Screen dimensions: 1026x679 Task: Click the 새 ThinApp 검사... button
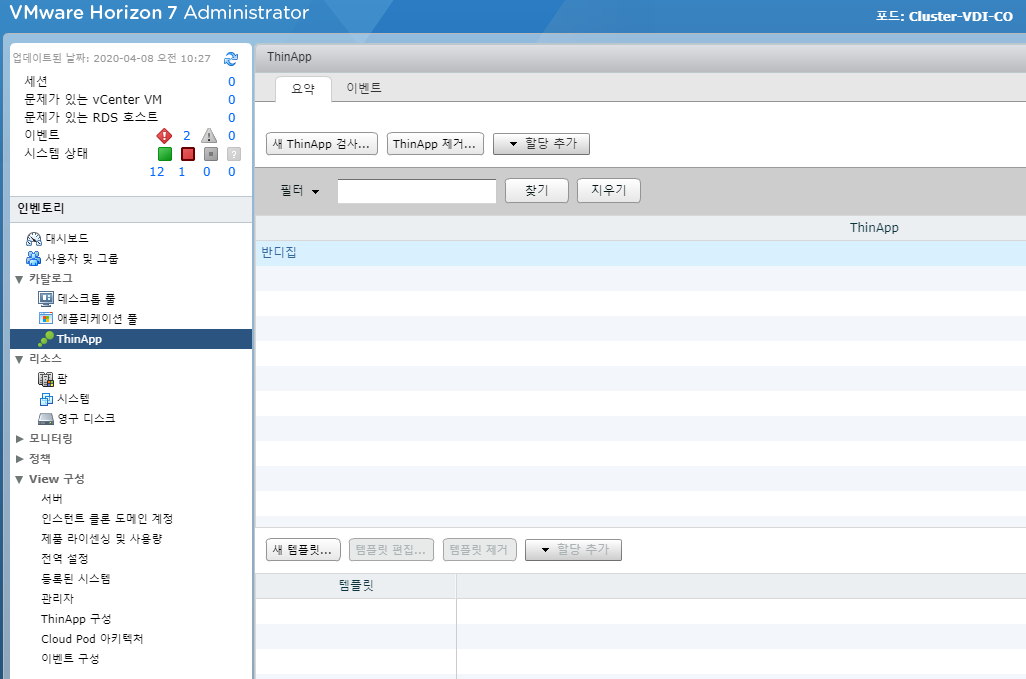322,144
